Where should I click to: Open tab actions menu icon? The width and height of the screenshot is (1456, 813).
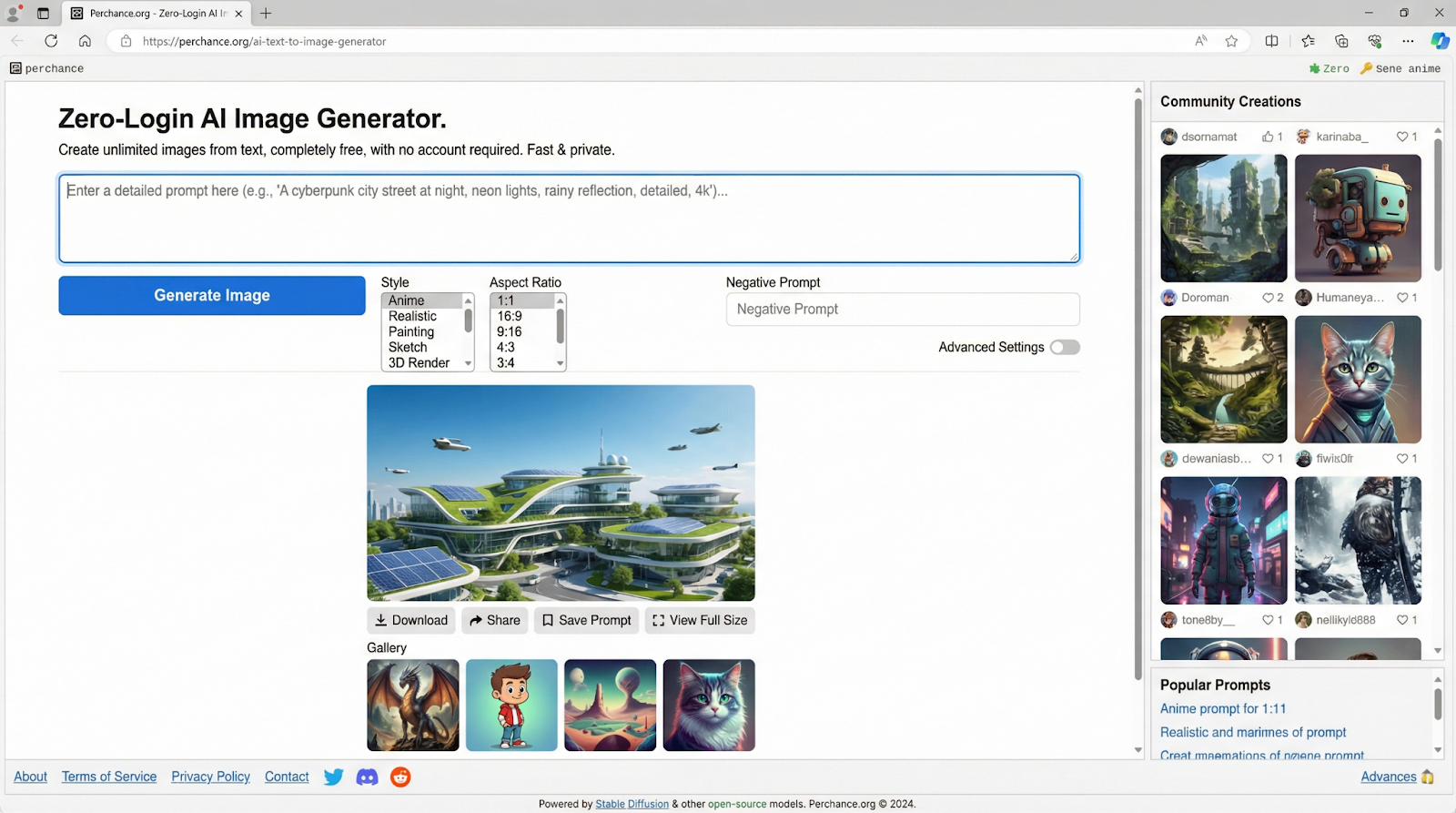coord(43,13)
